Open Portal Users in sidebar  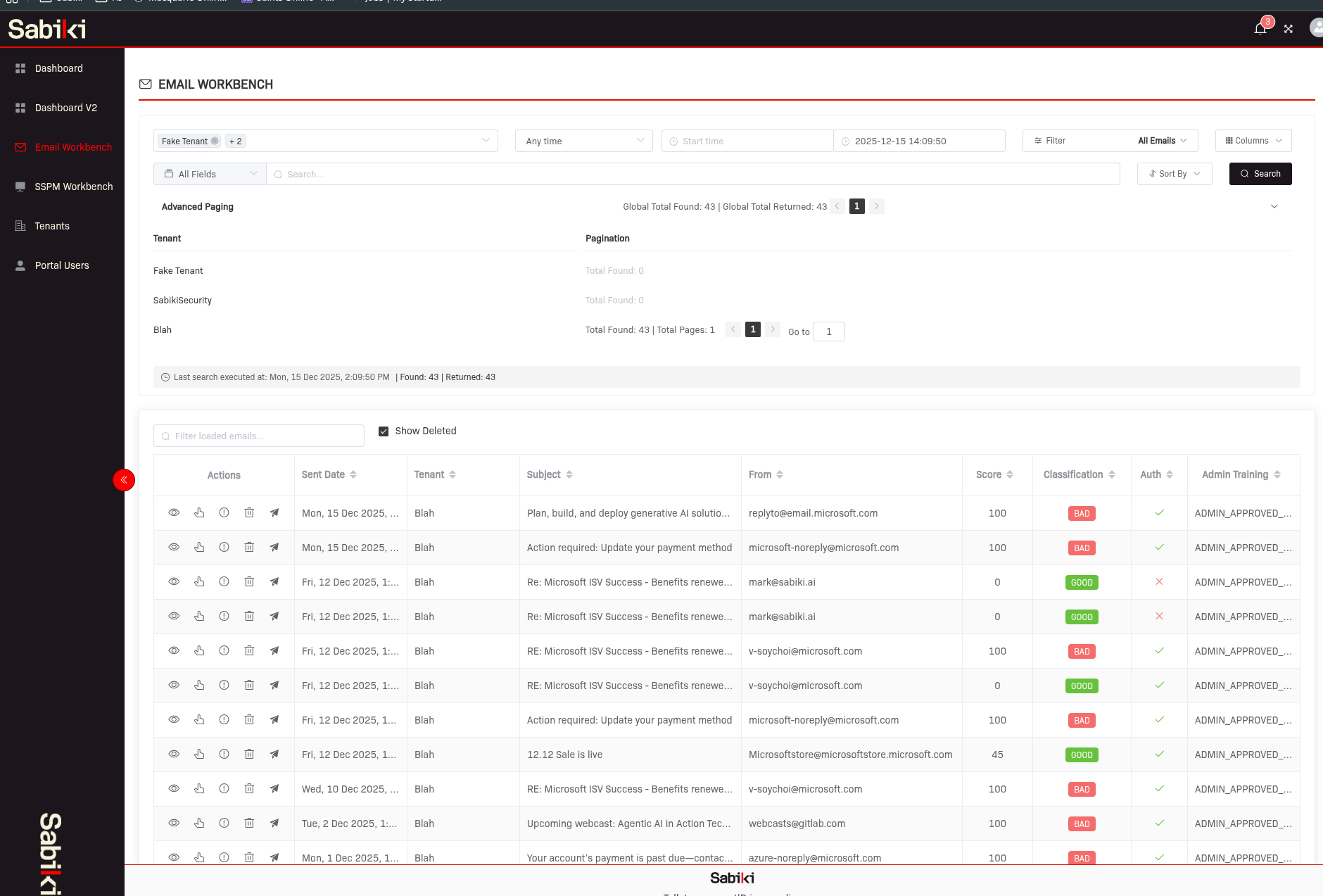62,265
